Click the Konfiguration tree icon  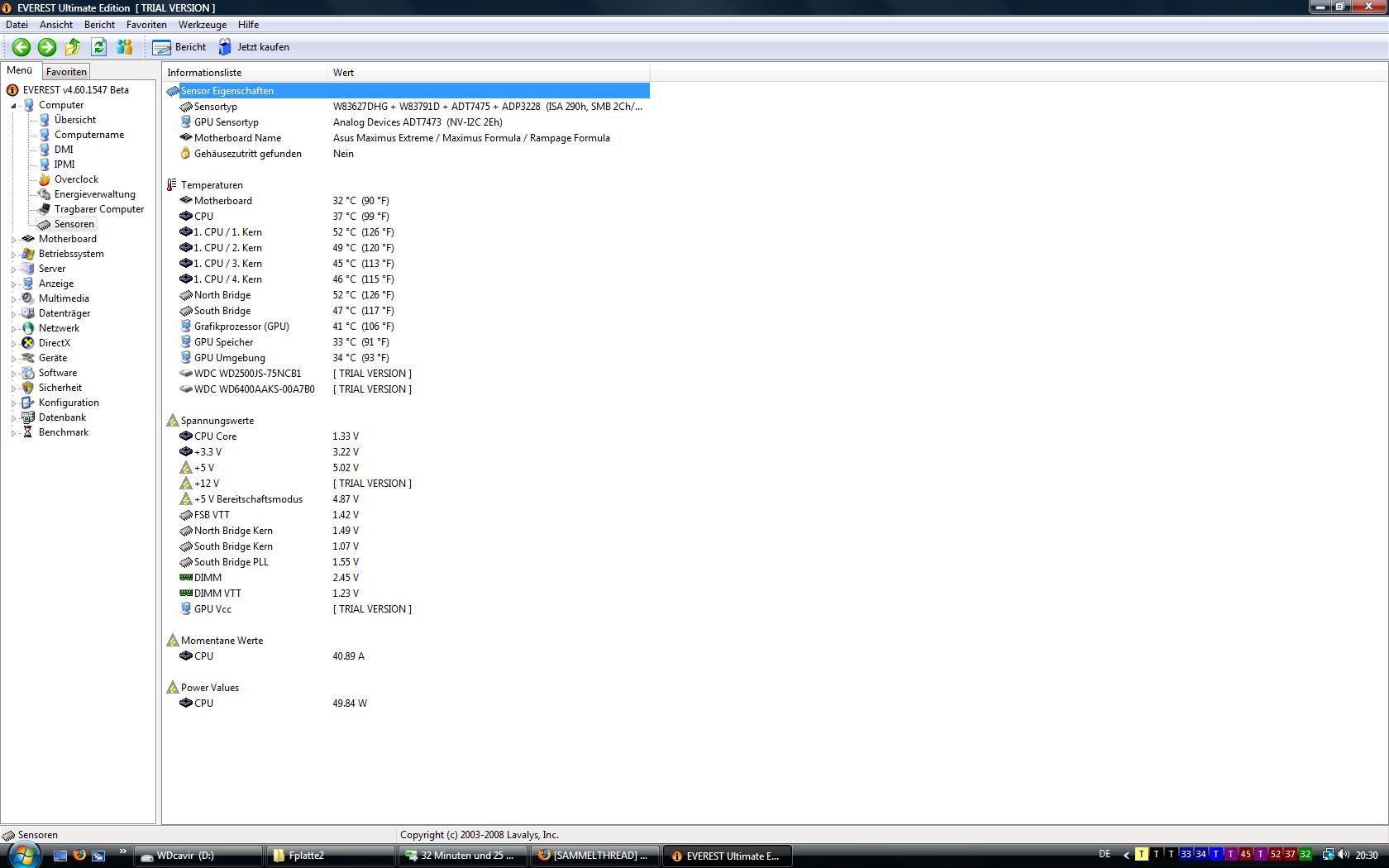pos(28,403)
